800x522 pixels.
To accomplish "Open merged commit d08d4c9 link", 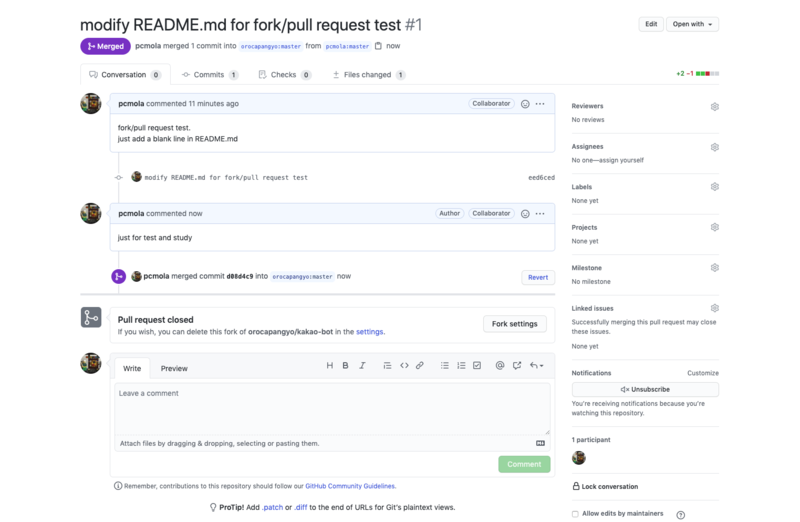I will [240, 277].
